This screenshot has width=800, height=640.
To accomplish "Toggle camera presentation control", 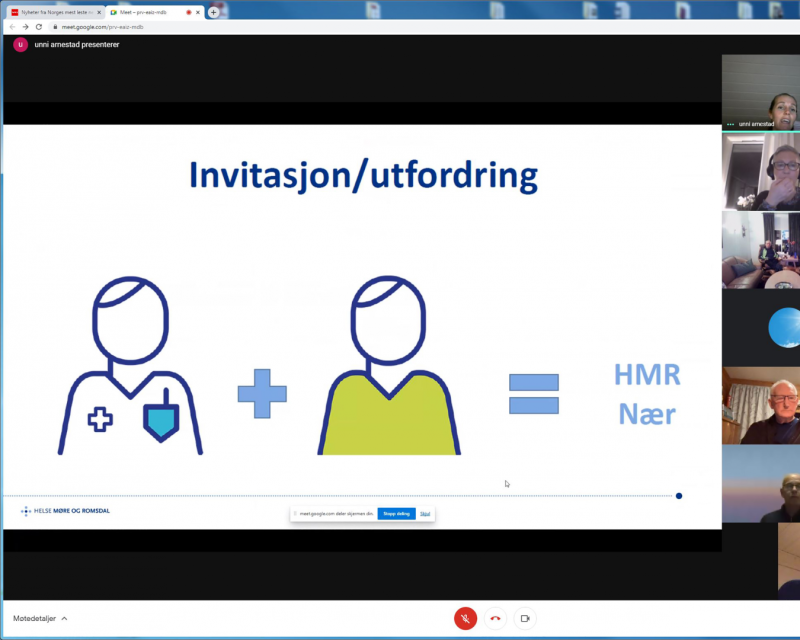I will tap(527, 618).
